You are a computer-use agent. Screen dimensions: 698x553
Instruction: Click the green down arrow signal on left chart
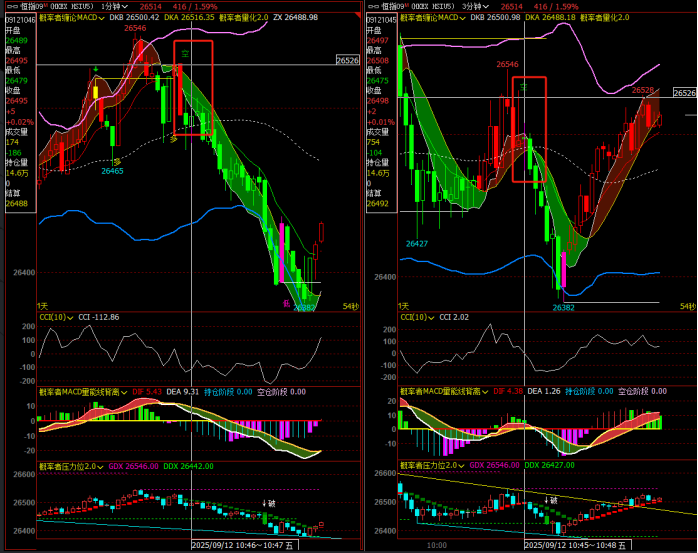click(95, 68)
